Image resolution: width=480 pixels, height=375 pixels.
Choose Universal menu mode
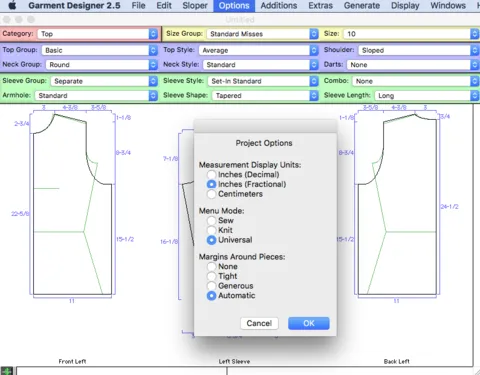pyautogui.click(x=211, y=240)
